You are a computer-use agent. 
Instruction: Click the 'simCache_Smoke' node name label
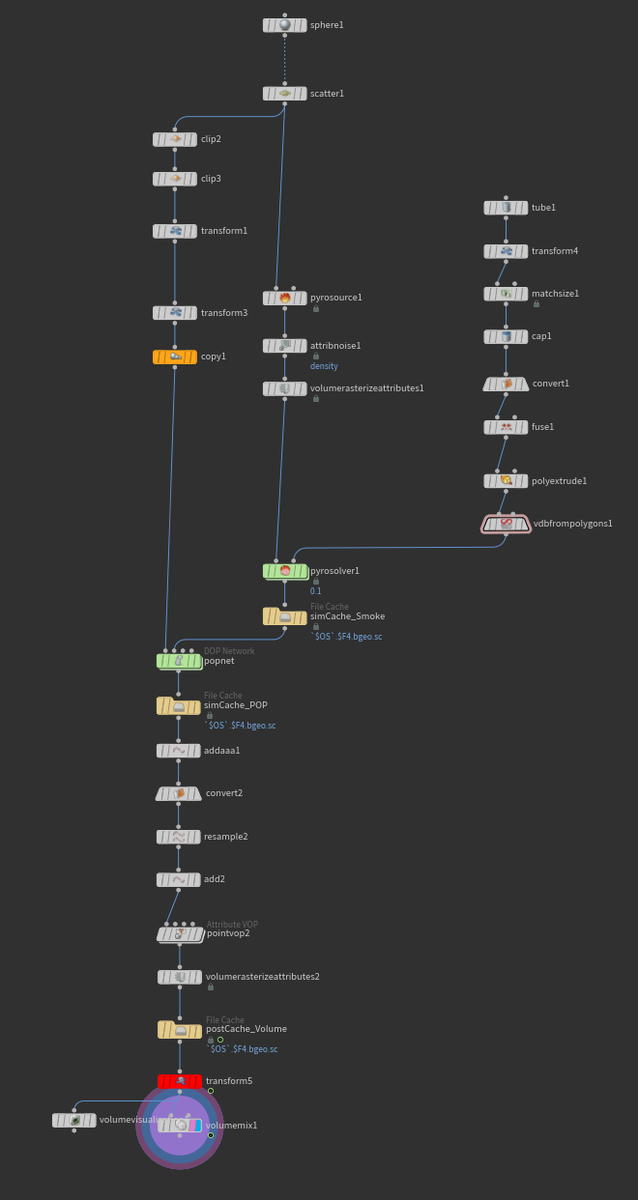pos(347,617)
